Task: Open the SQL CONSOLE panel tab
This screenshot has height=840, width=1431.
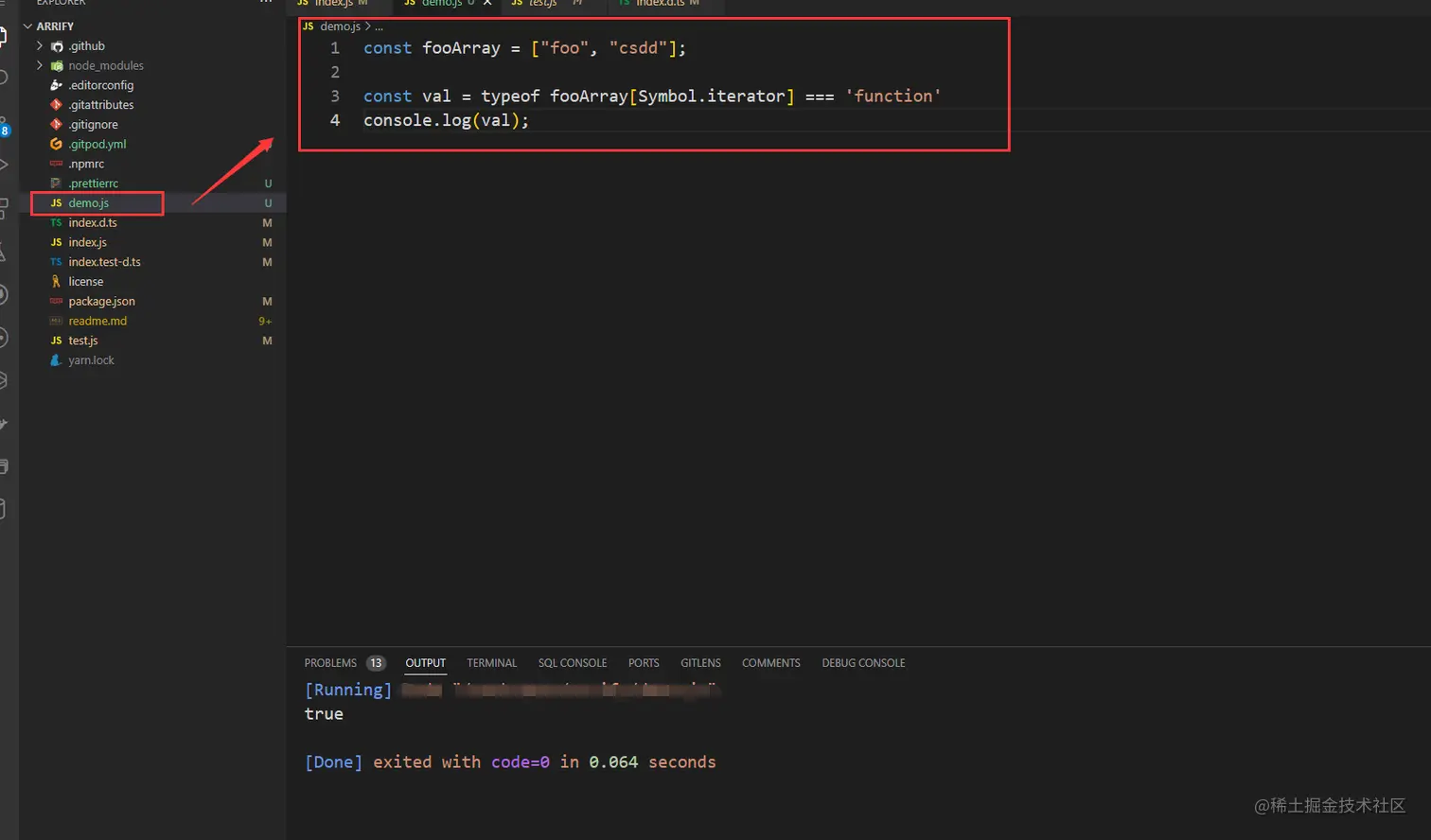Action: [x=573, y=663]
